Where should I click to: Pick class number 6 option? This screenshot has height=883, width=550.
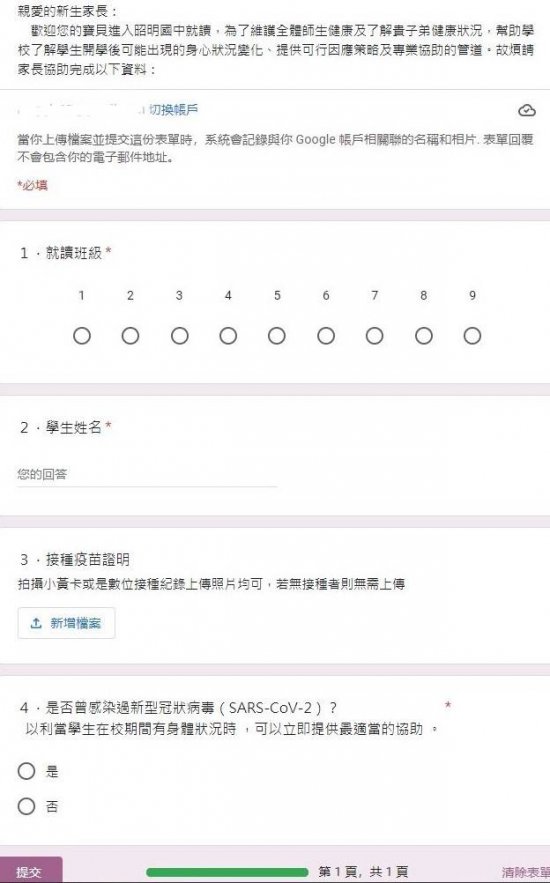(x=326, y=336)
